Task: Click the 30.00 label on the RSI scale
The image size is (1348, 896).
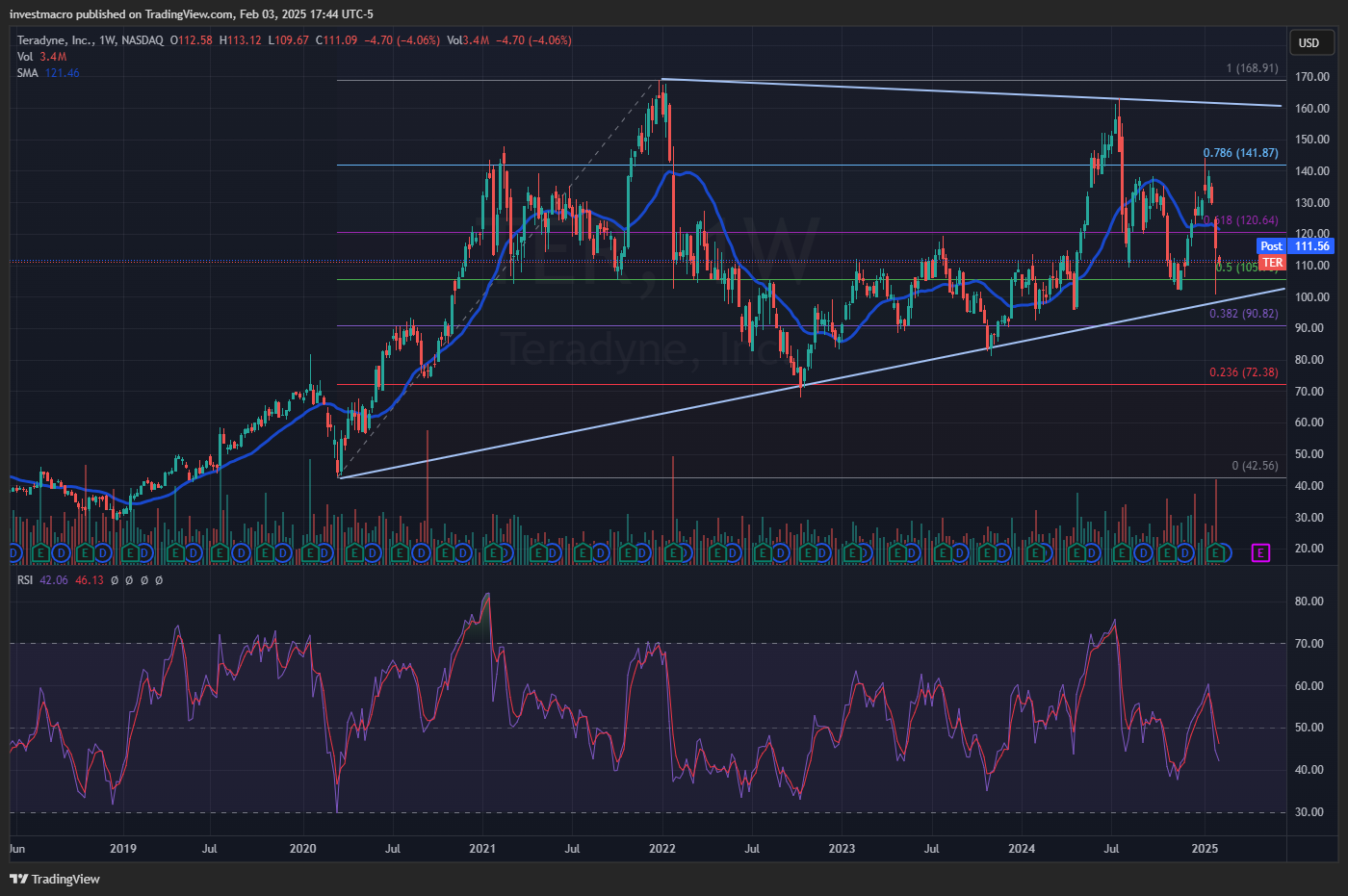Action: 1309,812
